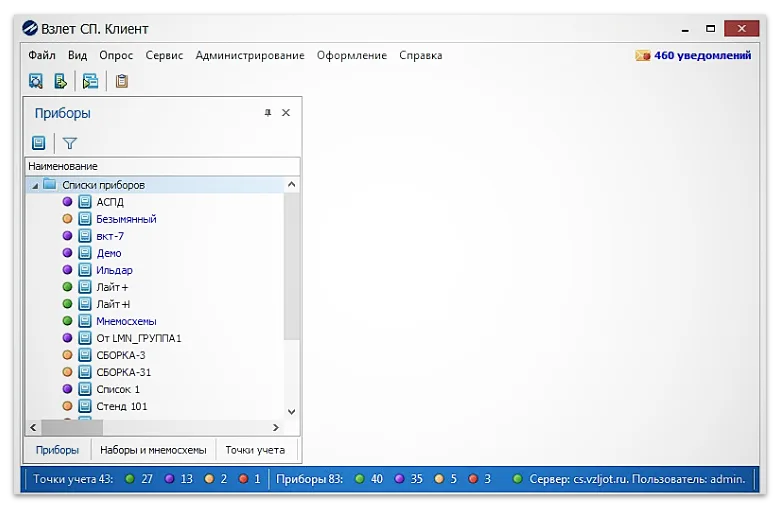Open the 460 уведомлений notifications link
This screenshot has width=780, height=509.
(x=702, y=56)
